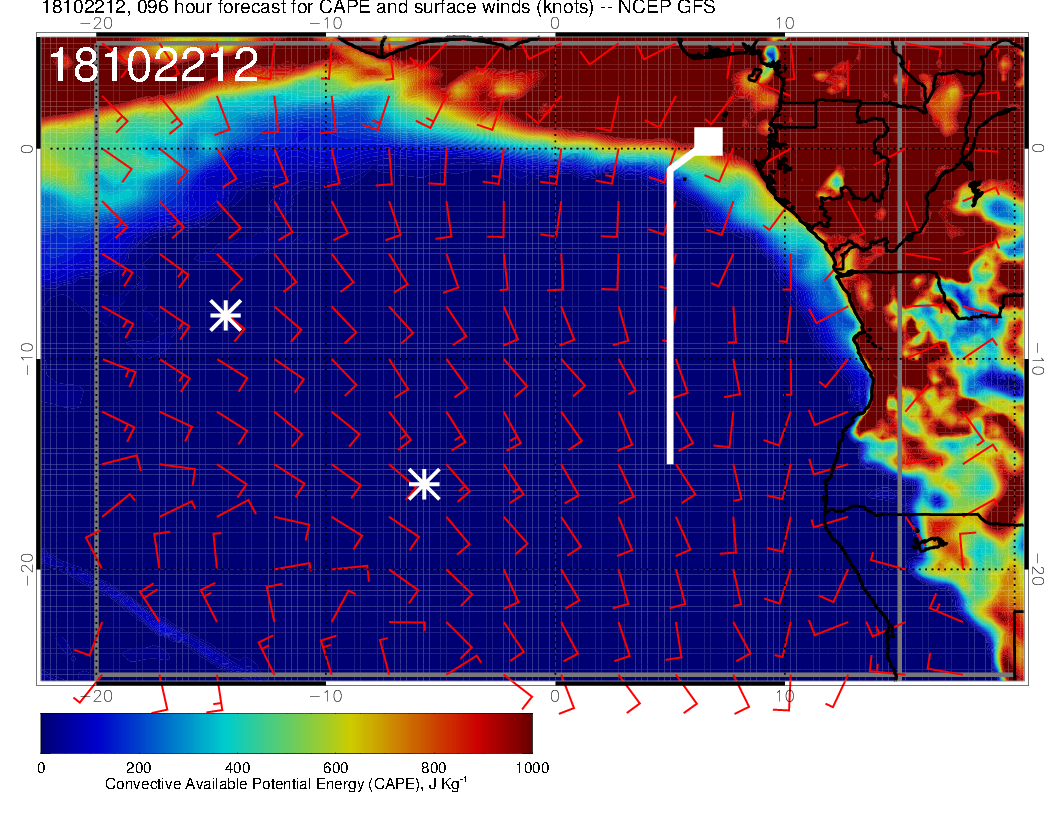Click the plot title mentioning NCEP GFS
The image size is (1056, 816).
[x=378, y=7]
